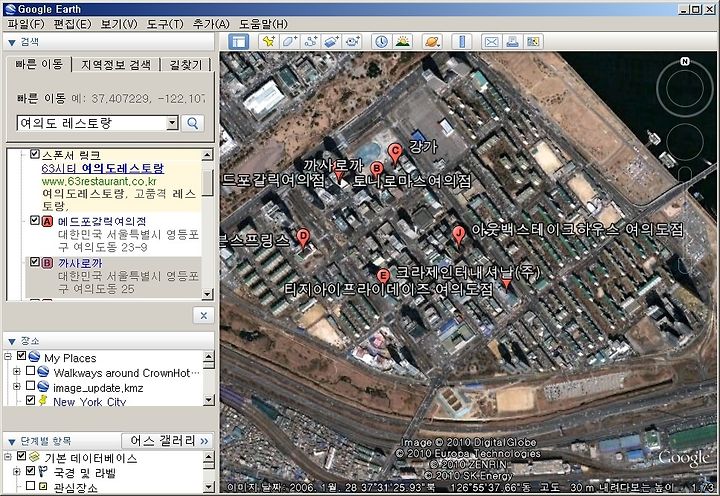Open the search history dropdown arrow
The image size is (720, 496).
click(172, 123)
